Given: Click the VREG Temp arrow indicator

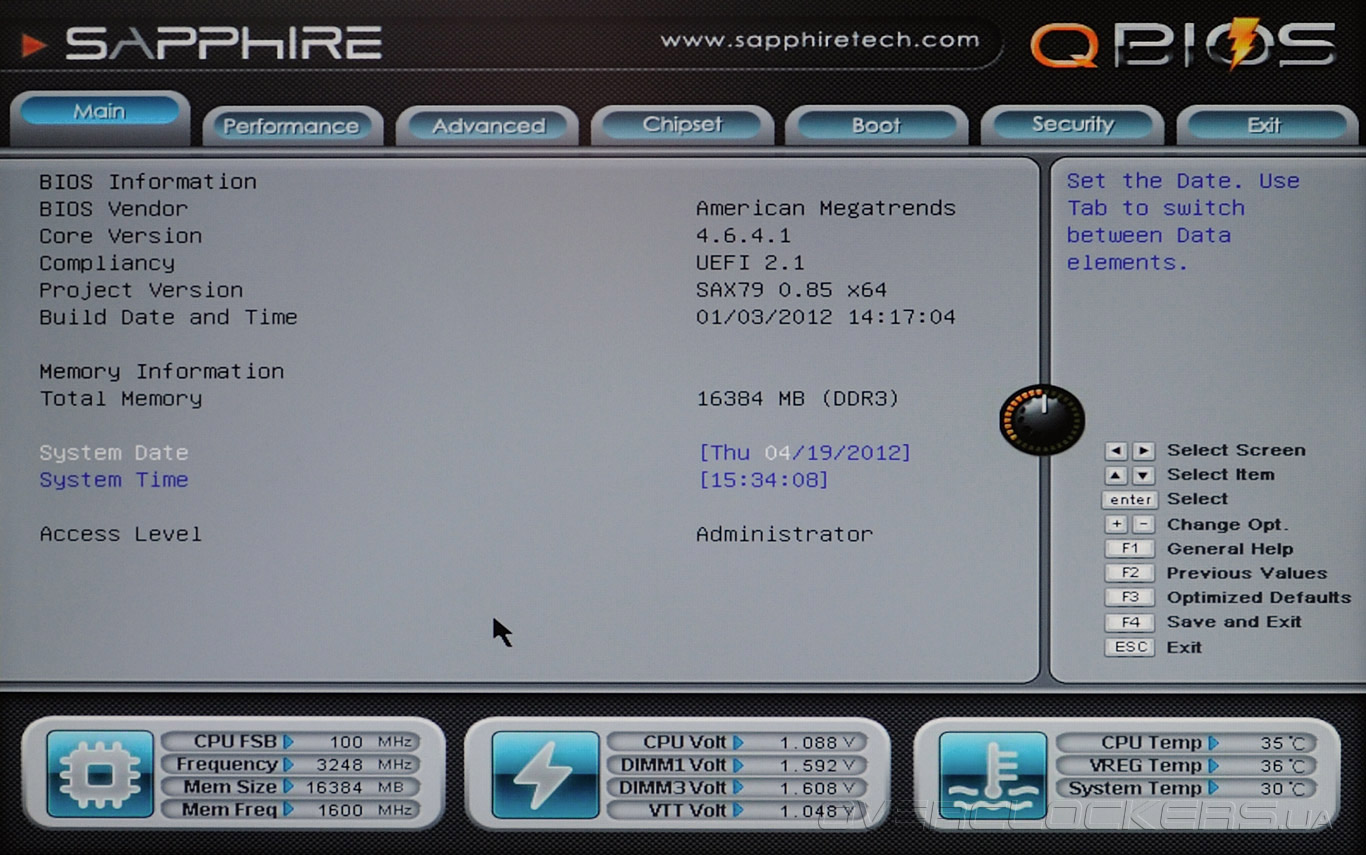Looking at the screenshot, I should [1213, 766].
